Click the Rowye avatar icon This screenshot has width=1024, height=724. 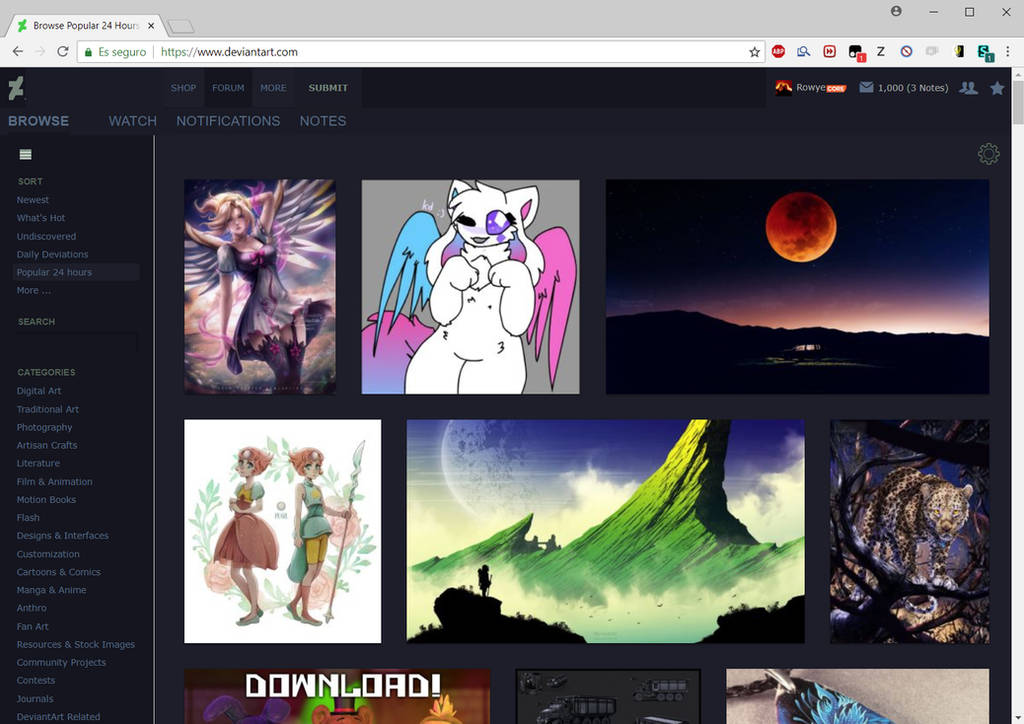784,87
